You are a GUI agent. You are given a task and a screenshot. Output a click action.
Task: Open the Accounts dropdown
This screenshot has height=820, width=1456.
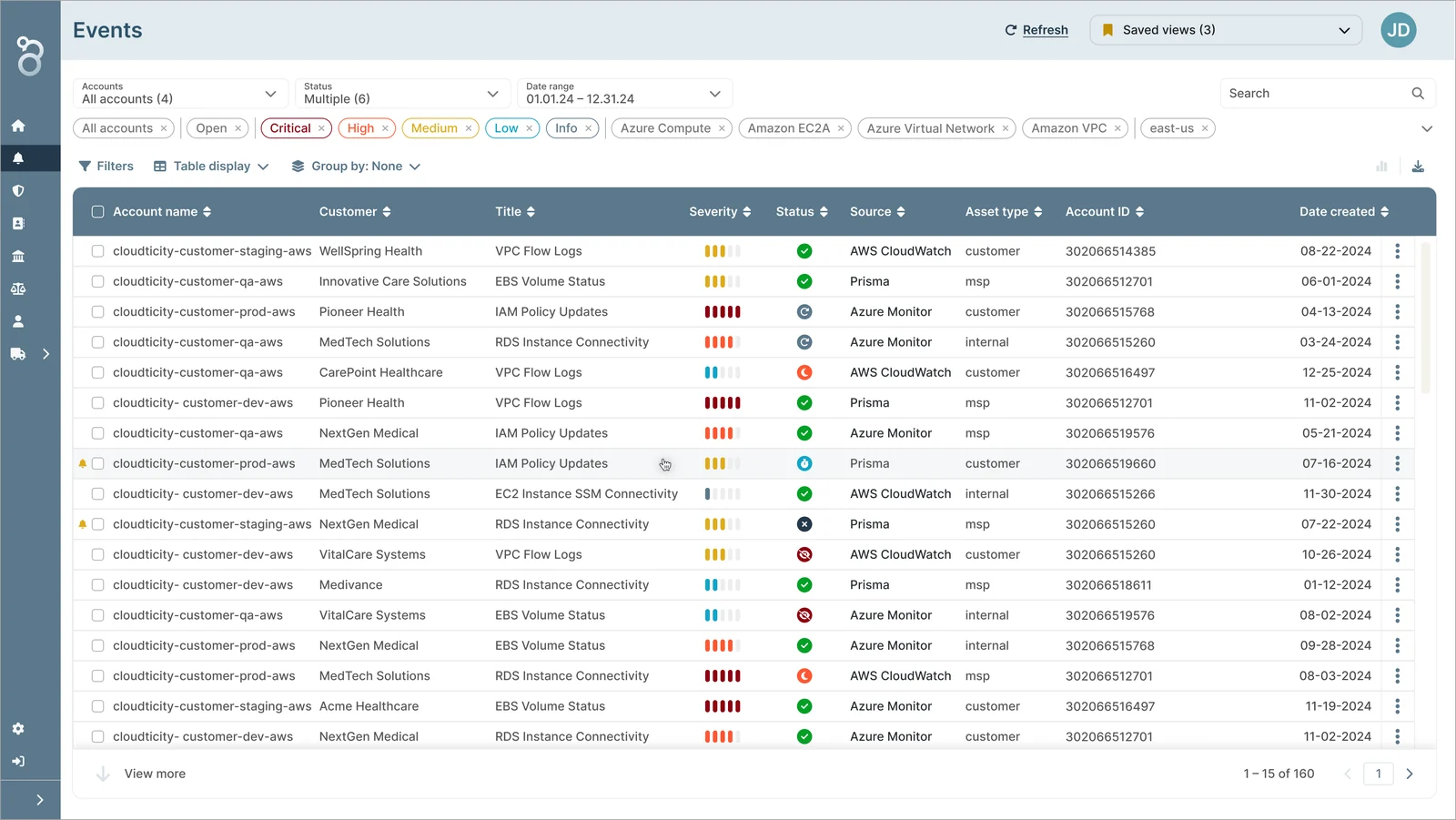180,94
